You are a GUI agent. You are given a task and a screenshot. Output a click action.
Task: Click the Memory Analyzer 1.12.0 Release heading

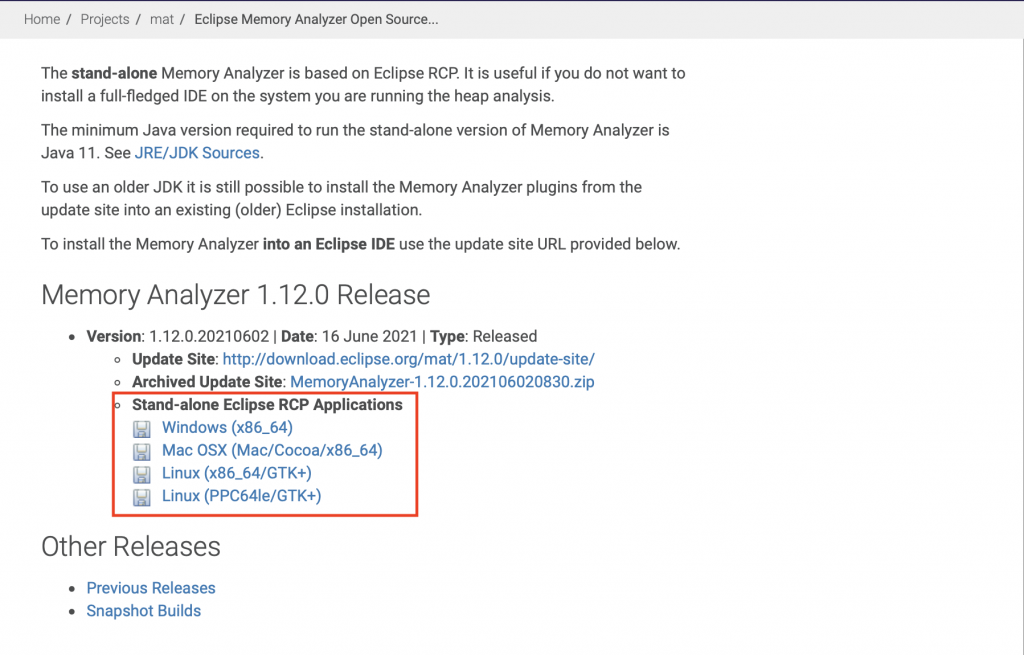236,295
